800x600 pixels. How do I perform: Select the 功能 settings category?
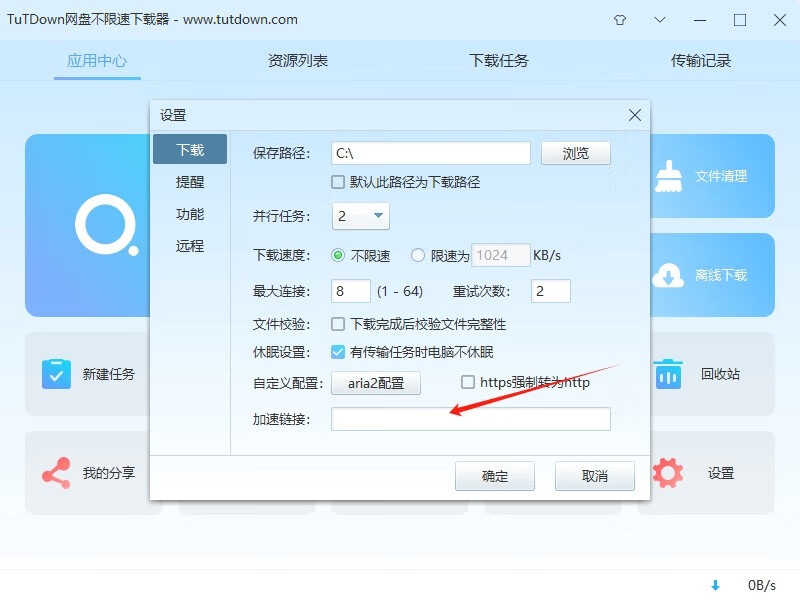pos(190,214)
